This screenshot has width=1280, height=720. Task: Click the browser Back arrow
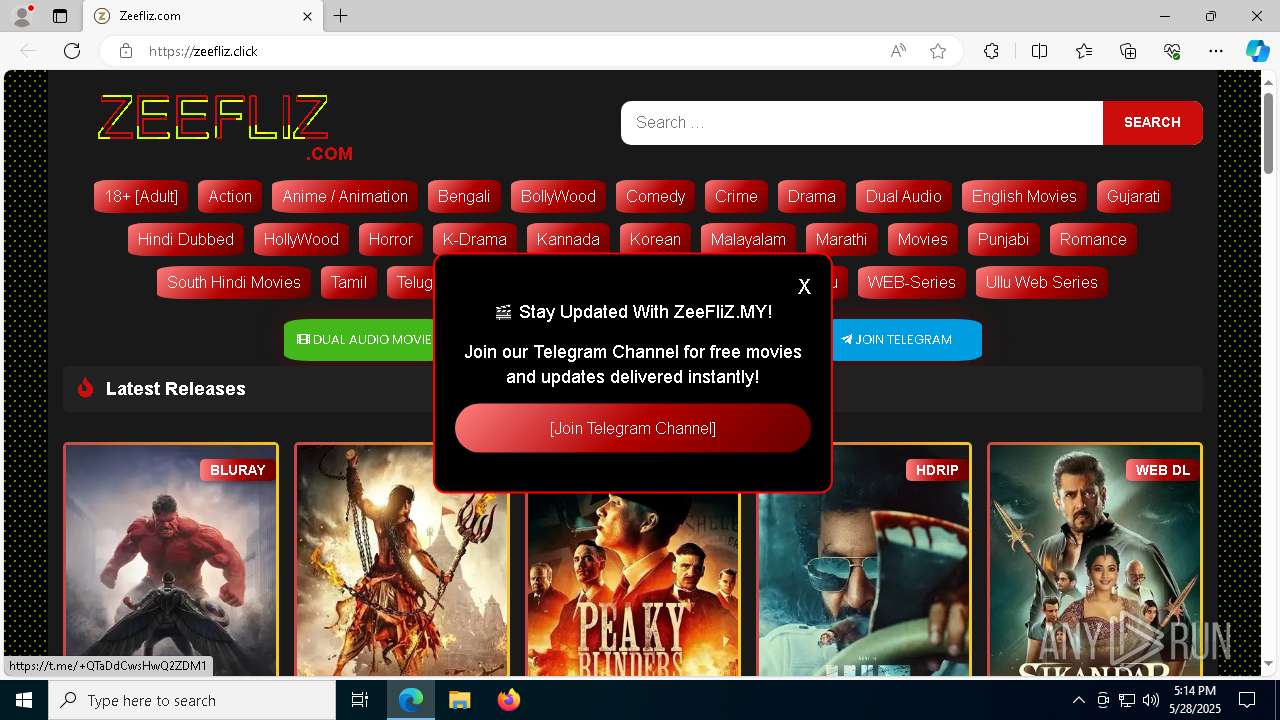tap(28, 51)
